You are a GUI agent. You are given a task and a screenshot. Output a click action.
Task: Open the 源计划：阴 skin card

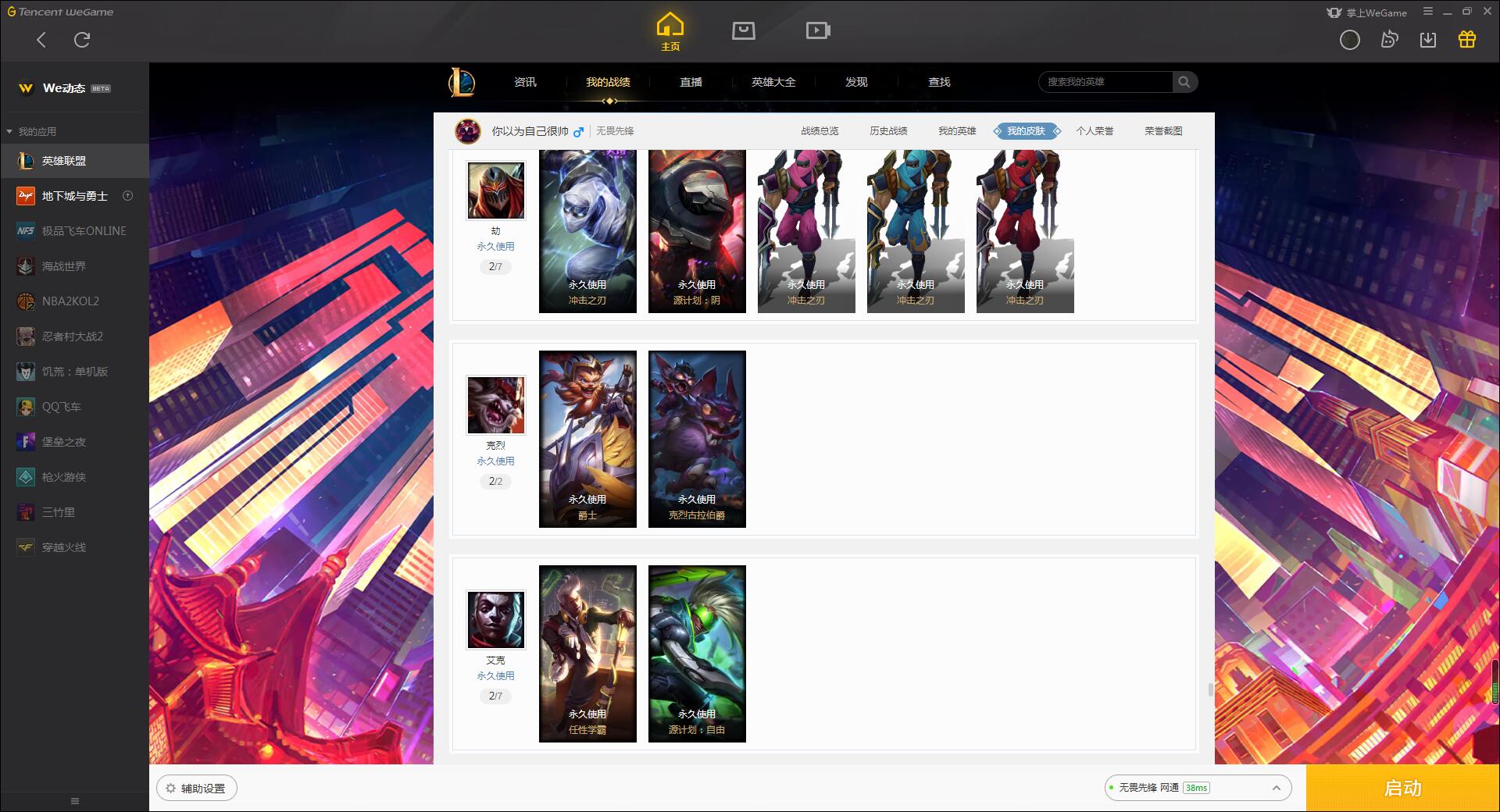tap(697, 232)
